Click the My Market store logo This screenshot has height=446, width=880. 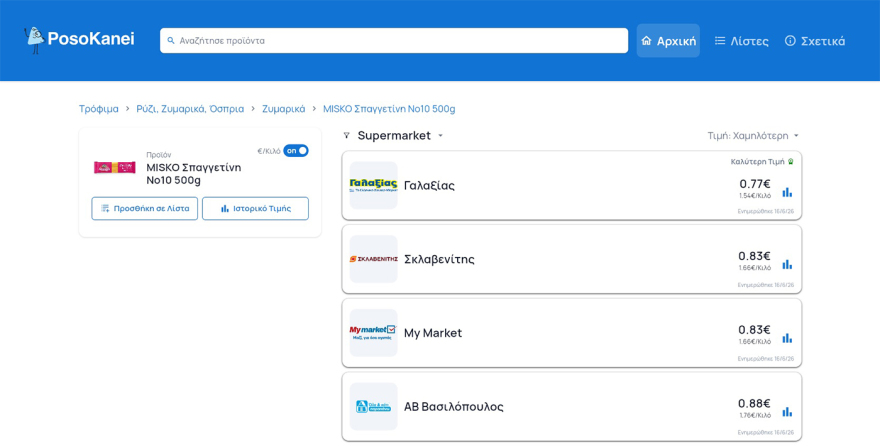pyautogui.click(x=373, y=333)
